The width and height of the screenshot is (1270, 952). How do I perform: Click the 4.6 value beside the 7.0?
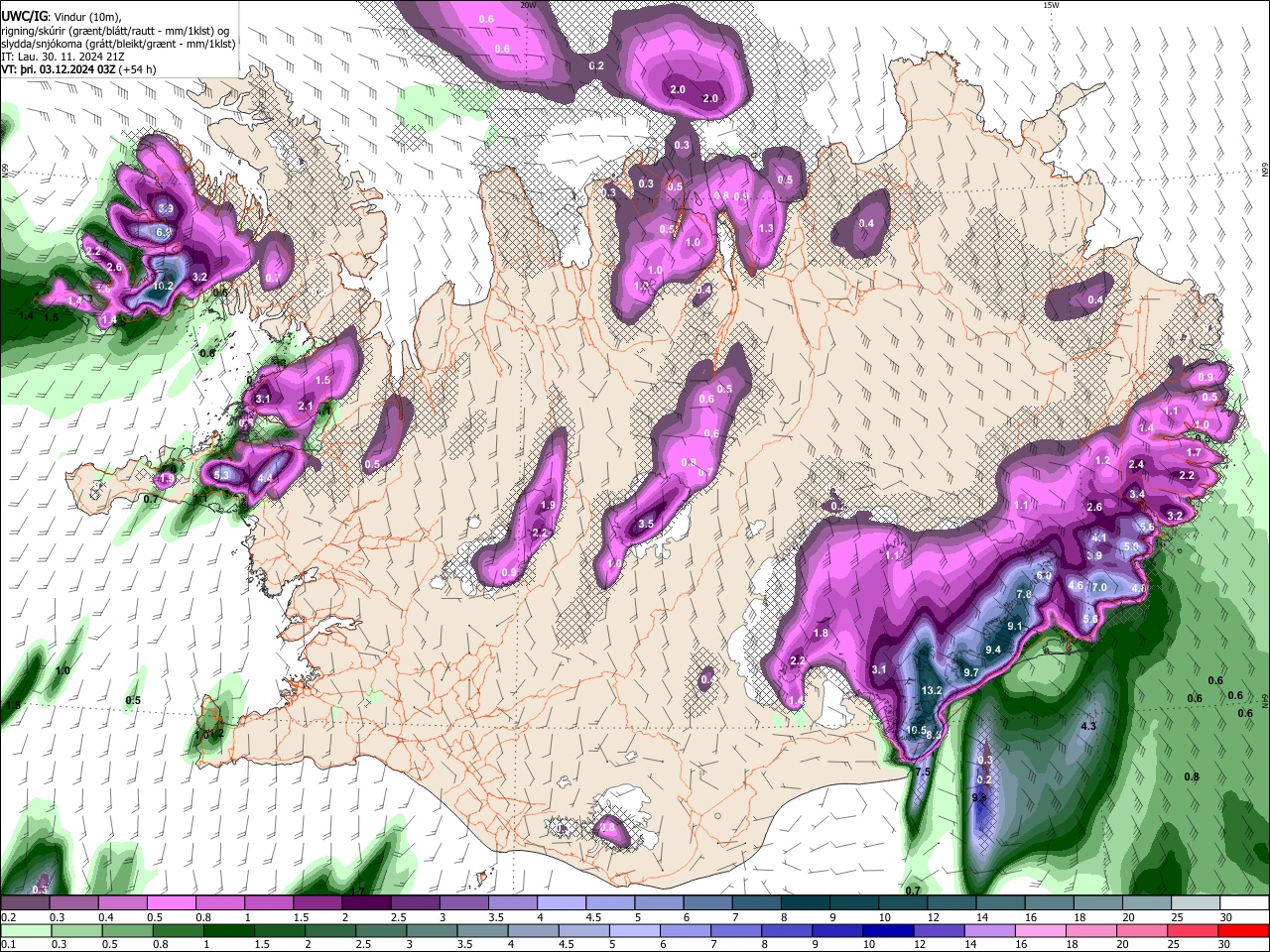(x=1076, y=585)
